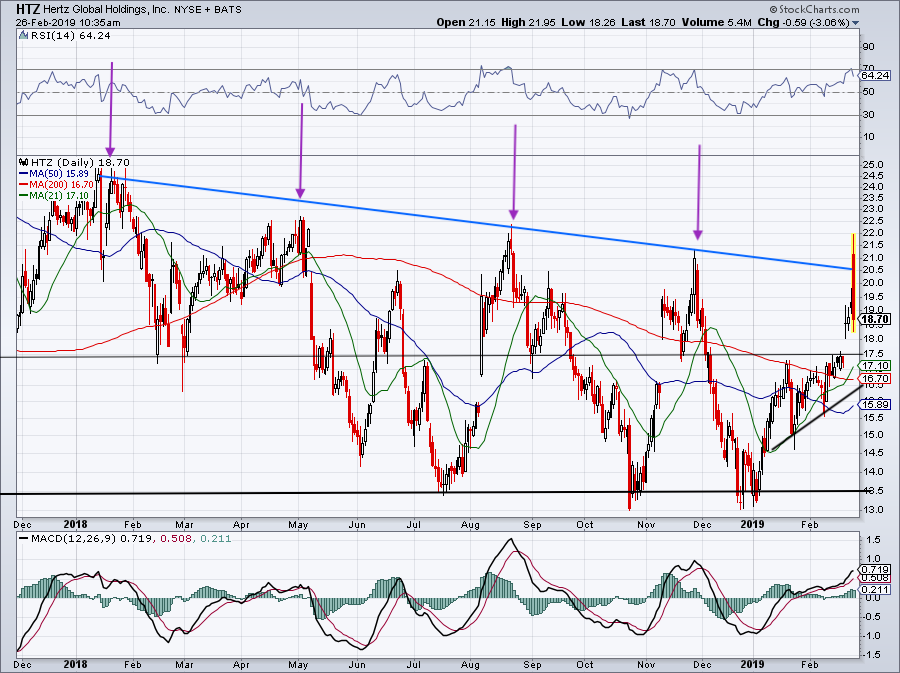Screen dimensions: 900x673
Task: Click the Hertz Global Holdings, Inc. name
Action: tap(107, 10)
